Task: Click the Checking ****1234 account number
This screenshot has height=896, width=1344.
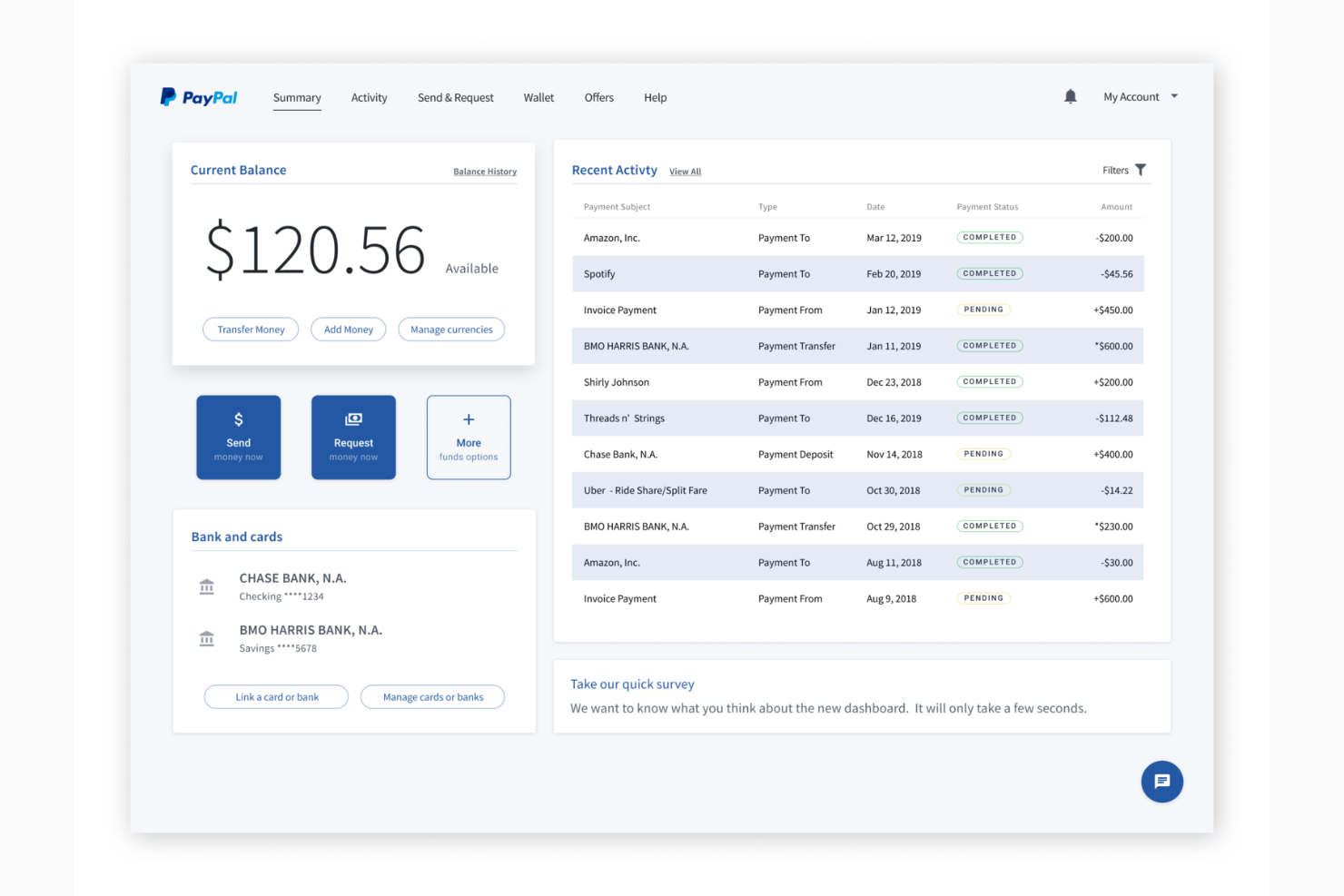Action: (282, 596)
